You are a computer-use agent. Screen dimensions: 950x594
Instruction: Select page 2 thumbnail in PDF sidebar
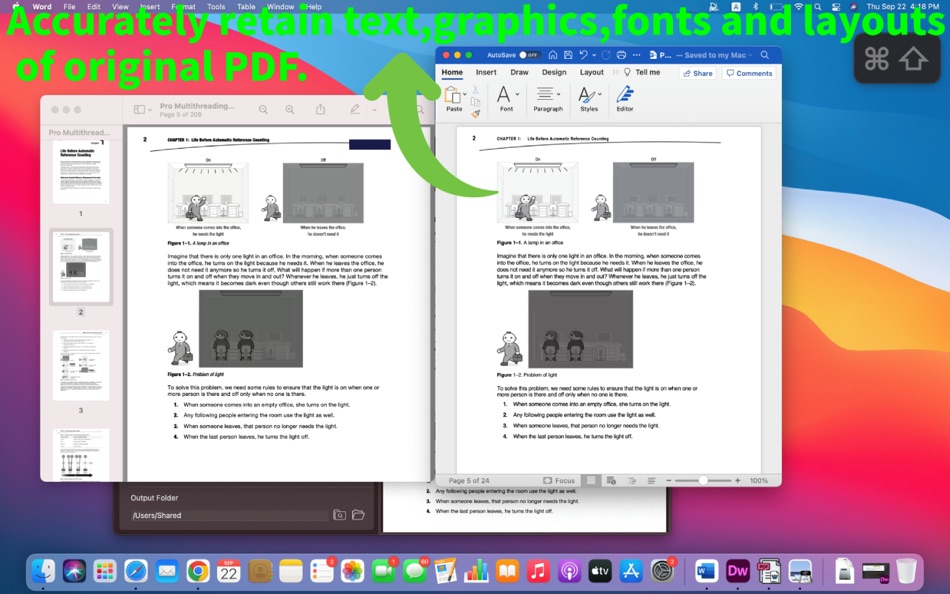point(81,267)
